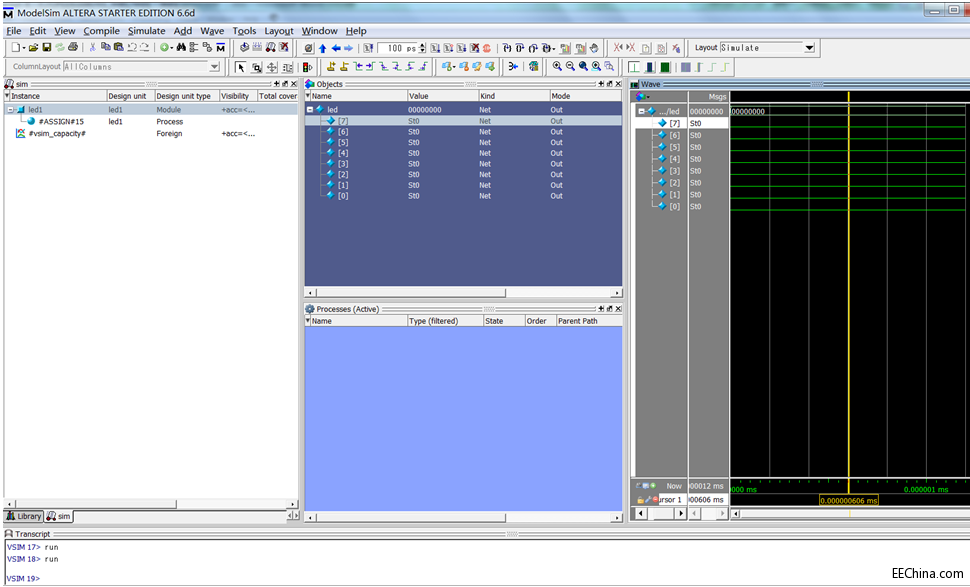
Task: Click the Zoom Out magnifier icon
Action: (x=570, y=67)
